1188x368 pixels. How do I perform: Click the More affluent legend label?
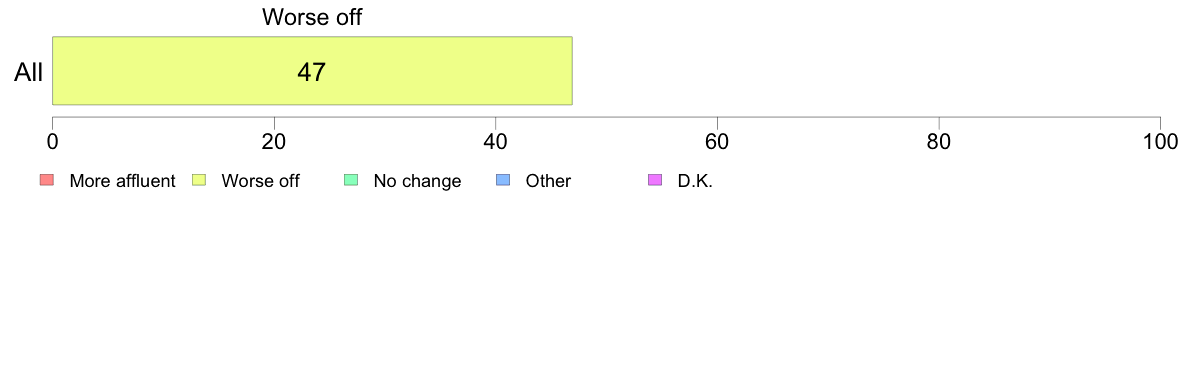coord(123,181)
